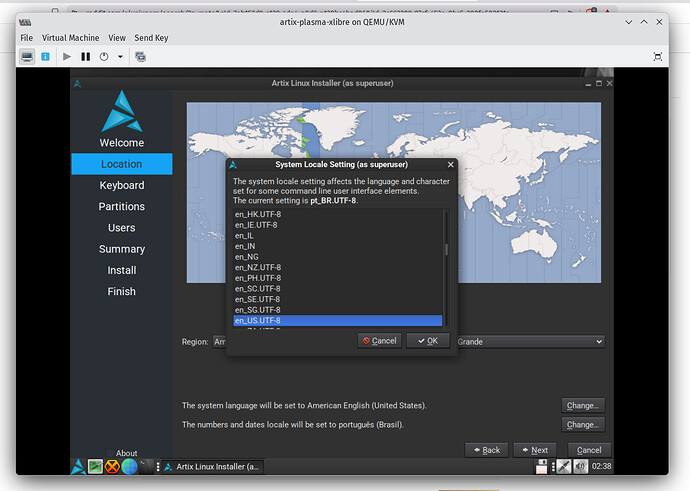This screenshot has width=690, height=491.
Task: Manage VM snapshots
Action: 140,57
